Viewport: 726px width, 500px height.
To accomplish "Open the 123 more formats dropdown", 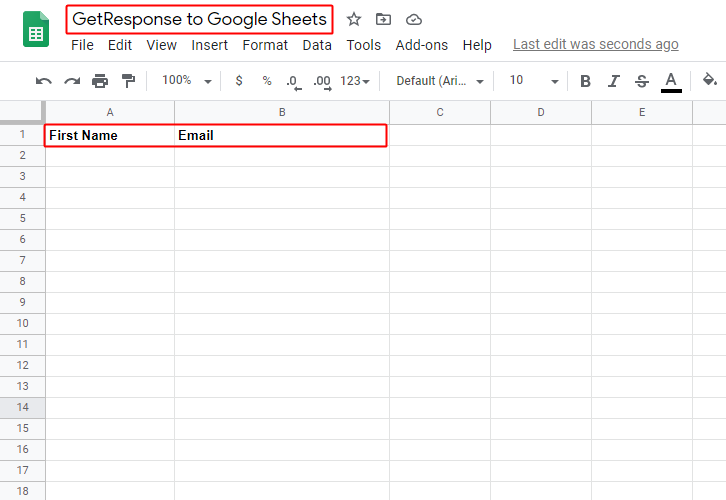I will [355, 81].
